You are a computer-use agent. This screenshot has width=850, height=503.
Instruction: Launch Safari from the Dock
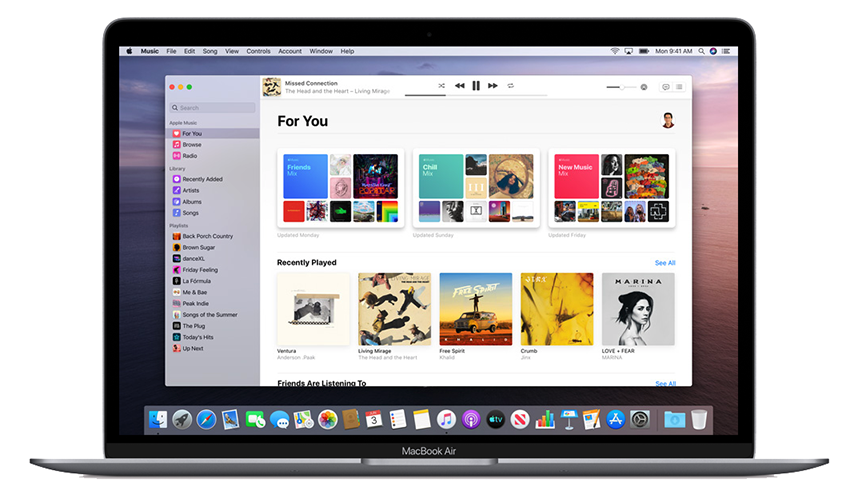click(206, 420)
